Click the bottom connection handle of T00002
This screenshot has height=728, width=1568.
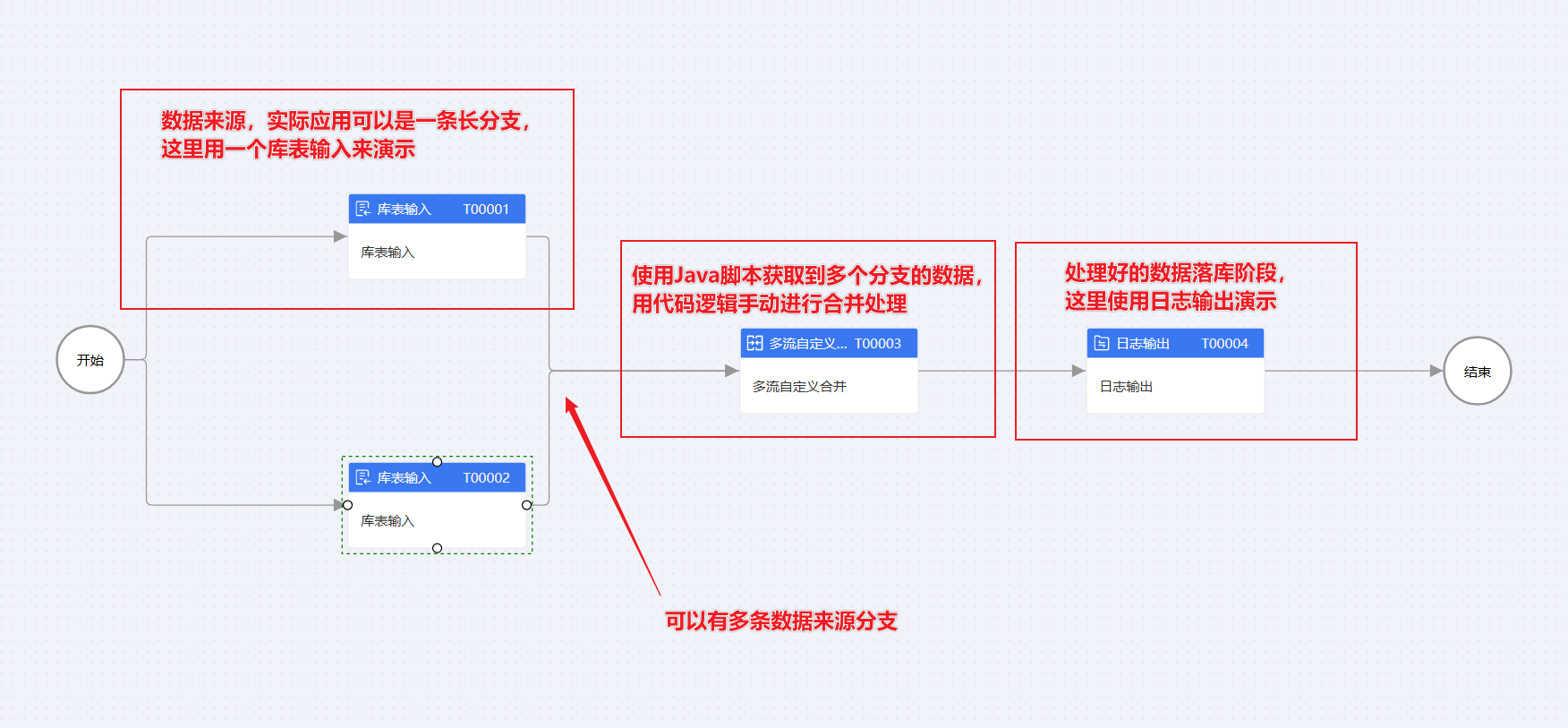pyautogui.click(x=437, y=548)
